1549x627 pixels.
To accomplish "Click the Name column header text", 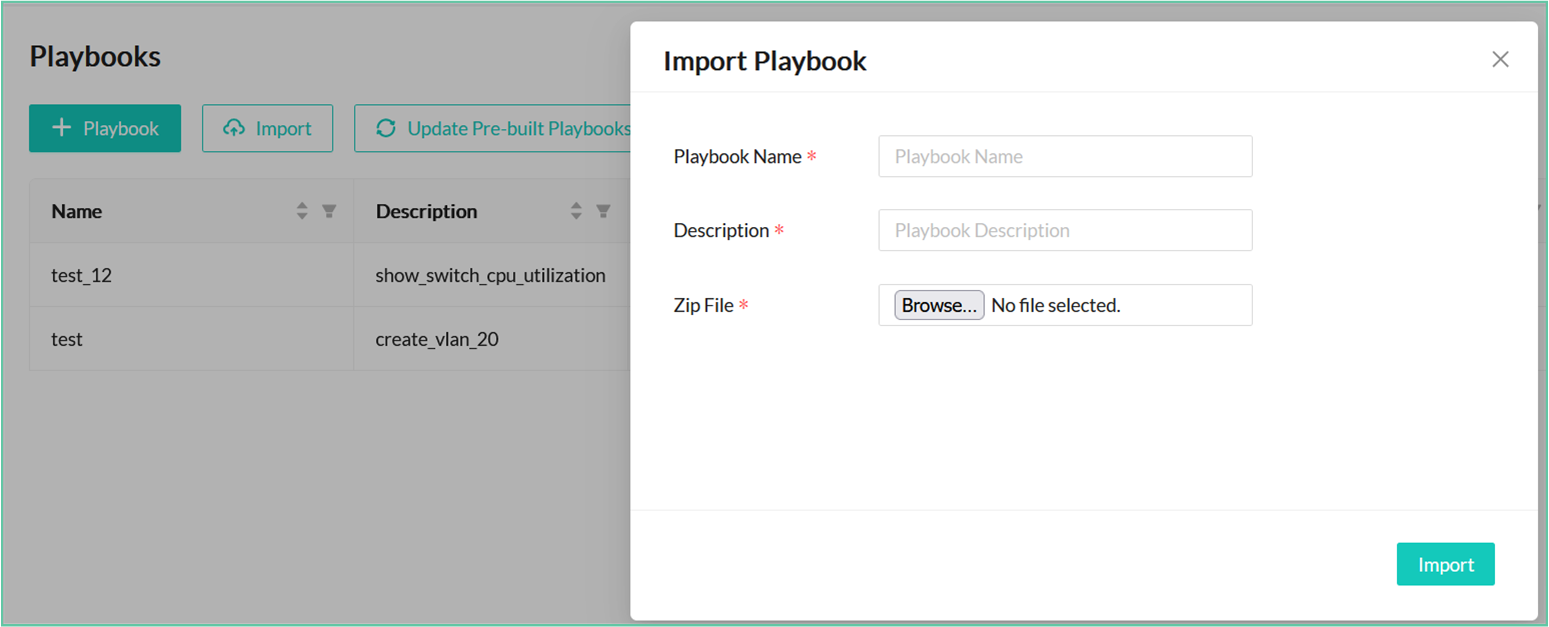I will pyautogui.click(x=77, y=211).
